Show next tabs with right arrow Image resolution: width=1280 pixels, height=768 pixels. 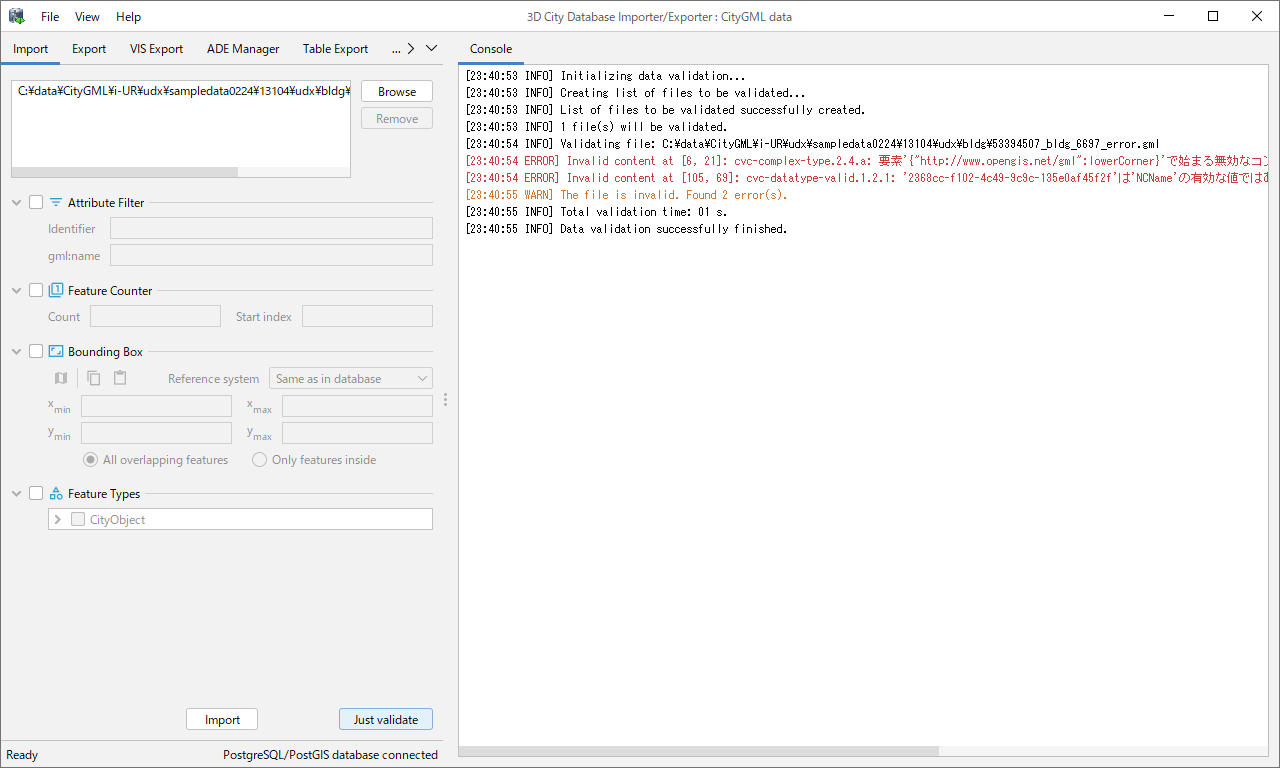410,48
